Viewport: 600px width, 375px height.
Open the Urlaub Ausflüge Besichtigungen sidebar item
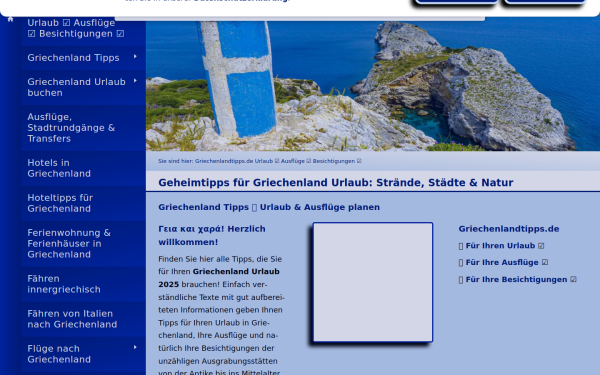pyautogui.click(x=83, y=30)
